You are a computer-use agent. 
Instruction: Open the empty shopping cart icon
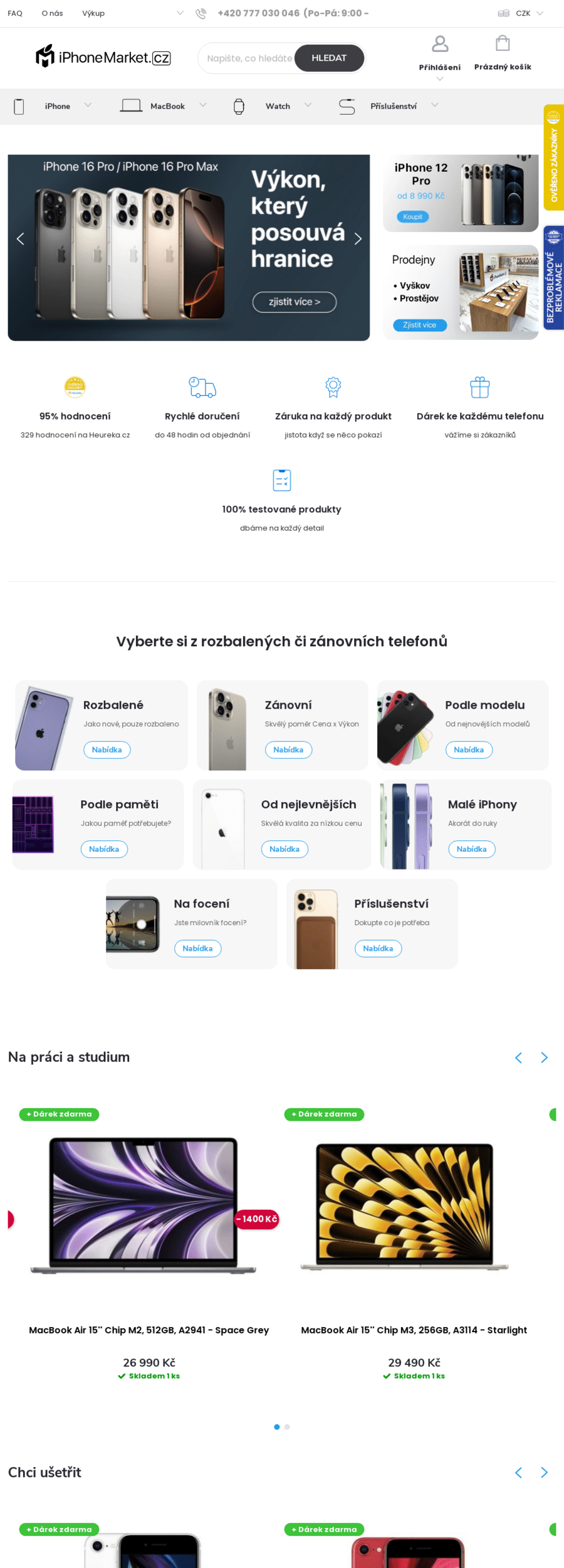click(x=503, y=43)
